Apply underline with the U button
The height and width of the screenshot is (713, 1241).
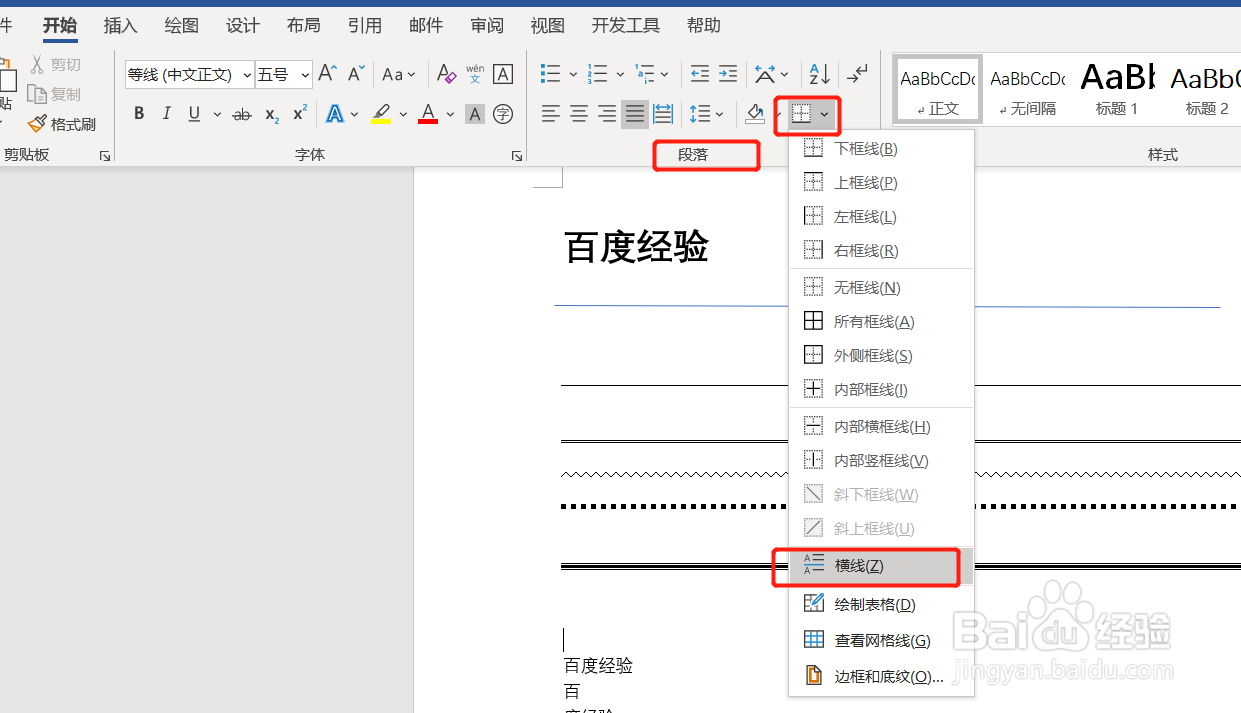pyautogui.click(x=193, y=114)
